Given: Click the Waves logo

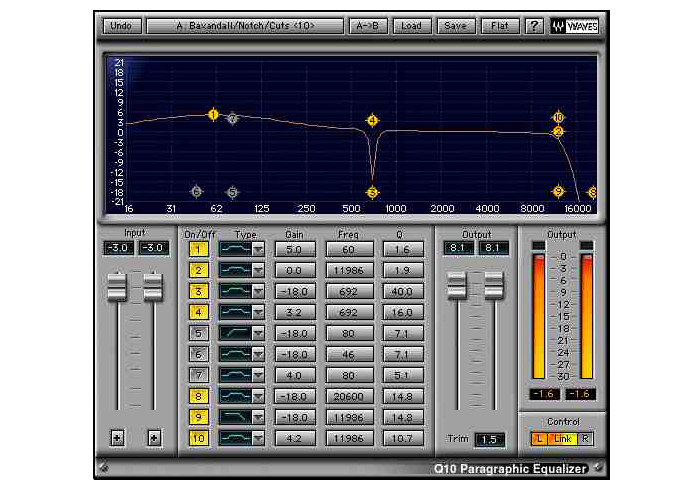Looking at the screenshot, I should tap(575, 26).
